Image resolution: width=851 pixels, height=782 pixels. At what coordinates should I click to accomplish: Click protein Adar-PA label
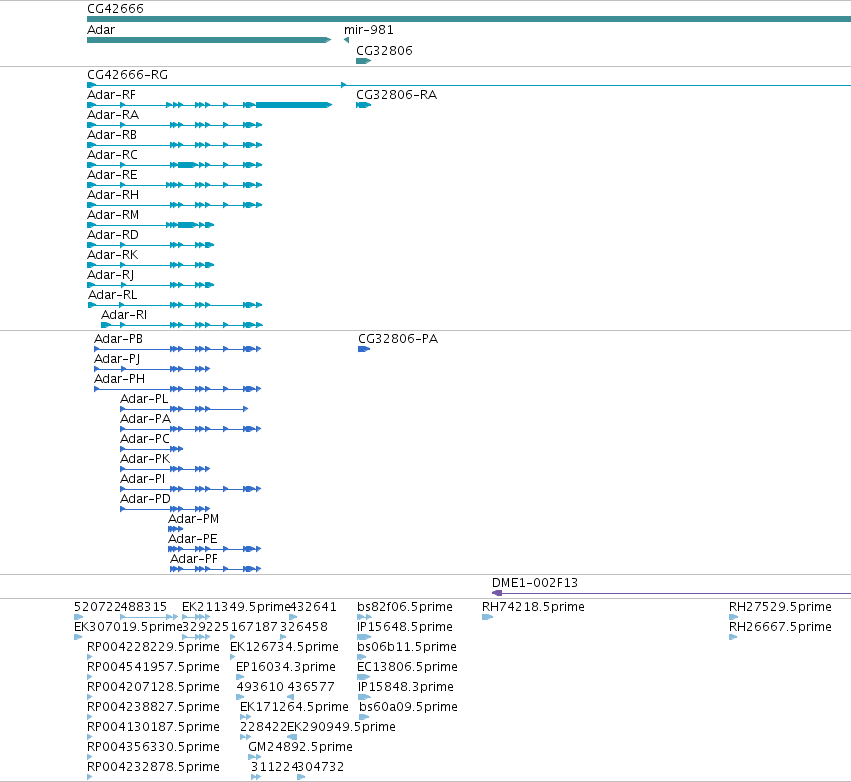[x=145, y=419]
